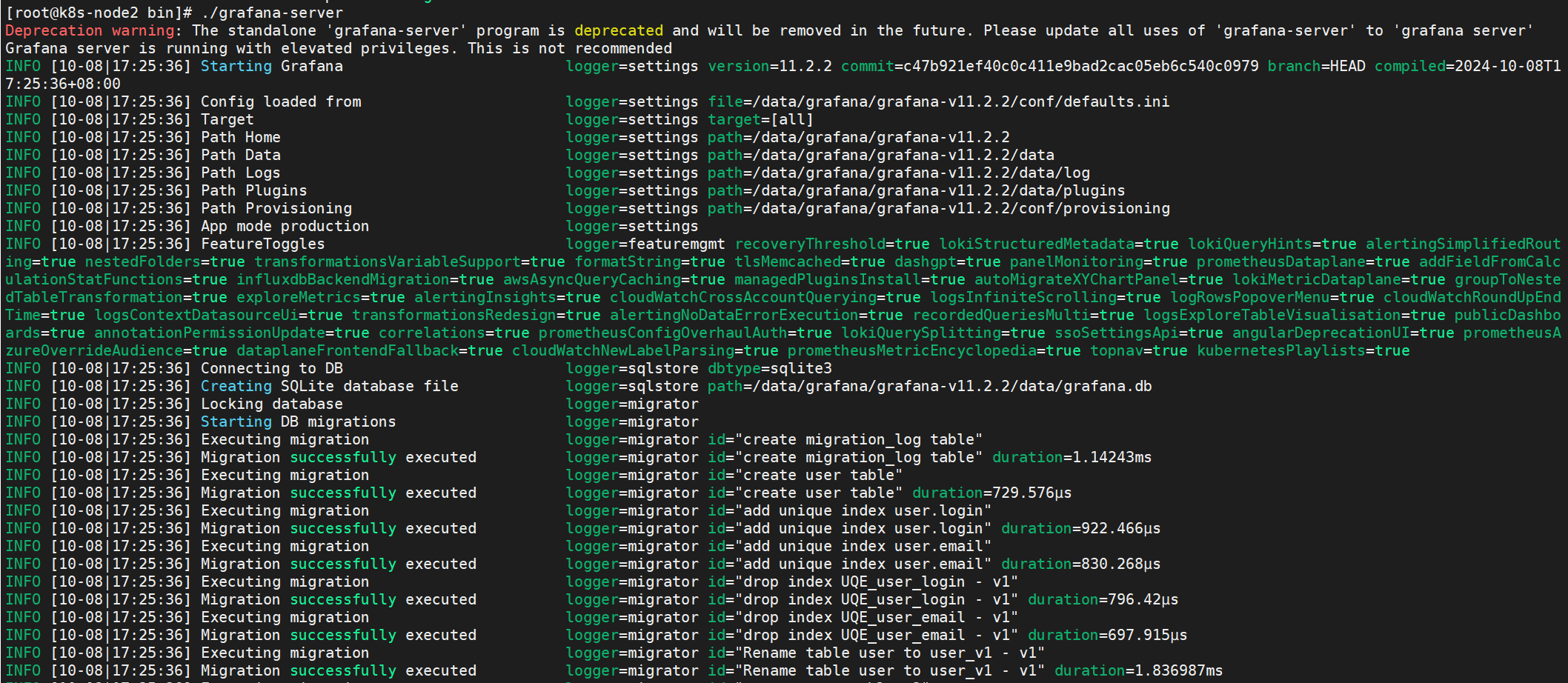Click the 'transformationsRedesign=true' toggle text
This screenshot has height=683, width=1568.
click(x=476, y=315)
